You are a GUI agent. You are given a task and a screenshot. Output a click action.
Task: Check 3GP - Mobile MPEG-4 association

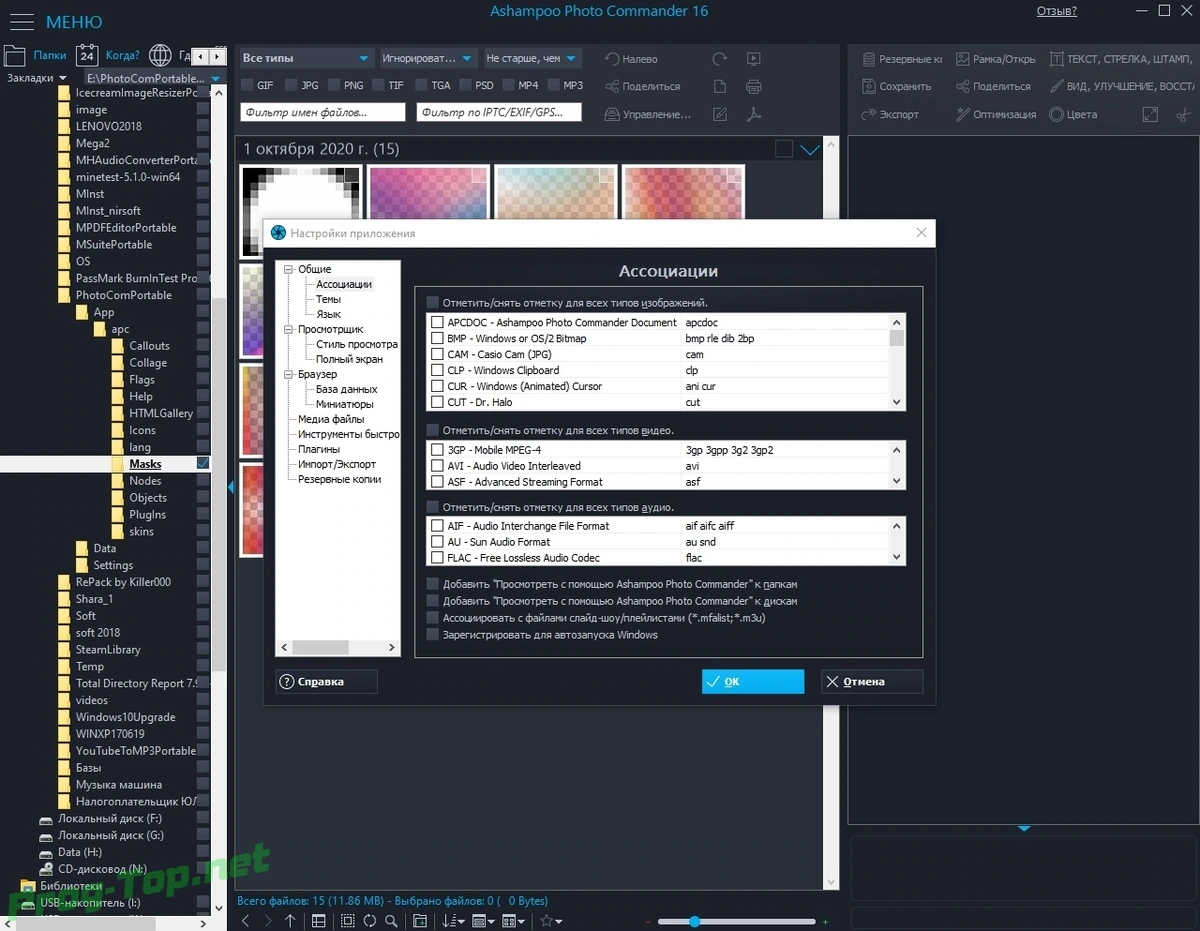coord(437,450)
